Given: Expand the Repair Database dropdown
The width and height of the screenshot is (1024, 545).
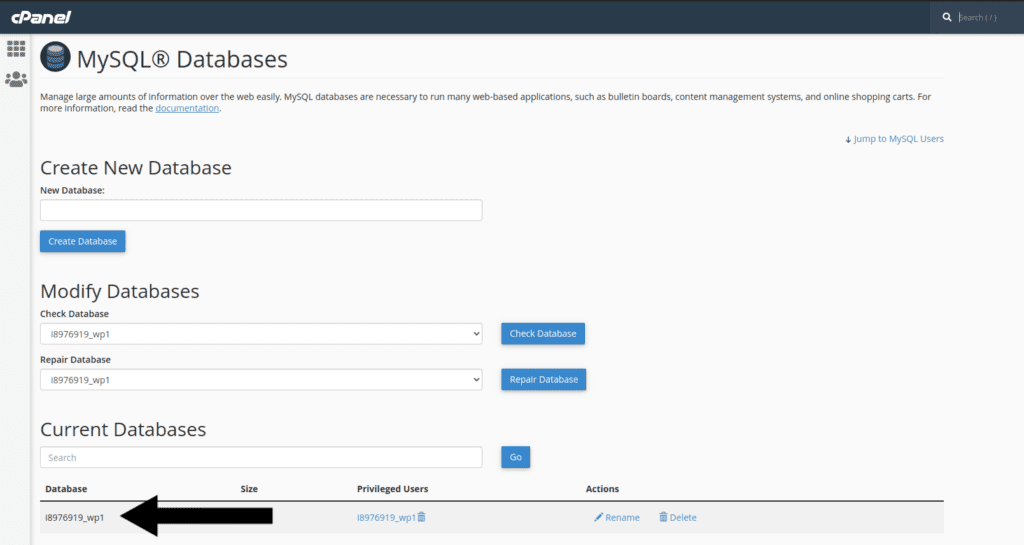Looking at the screenshot, I should 261,380.
